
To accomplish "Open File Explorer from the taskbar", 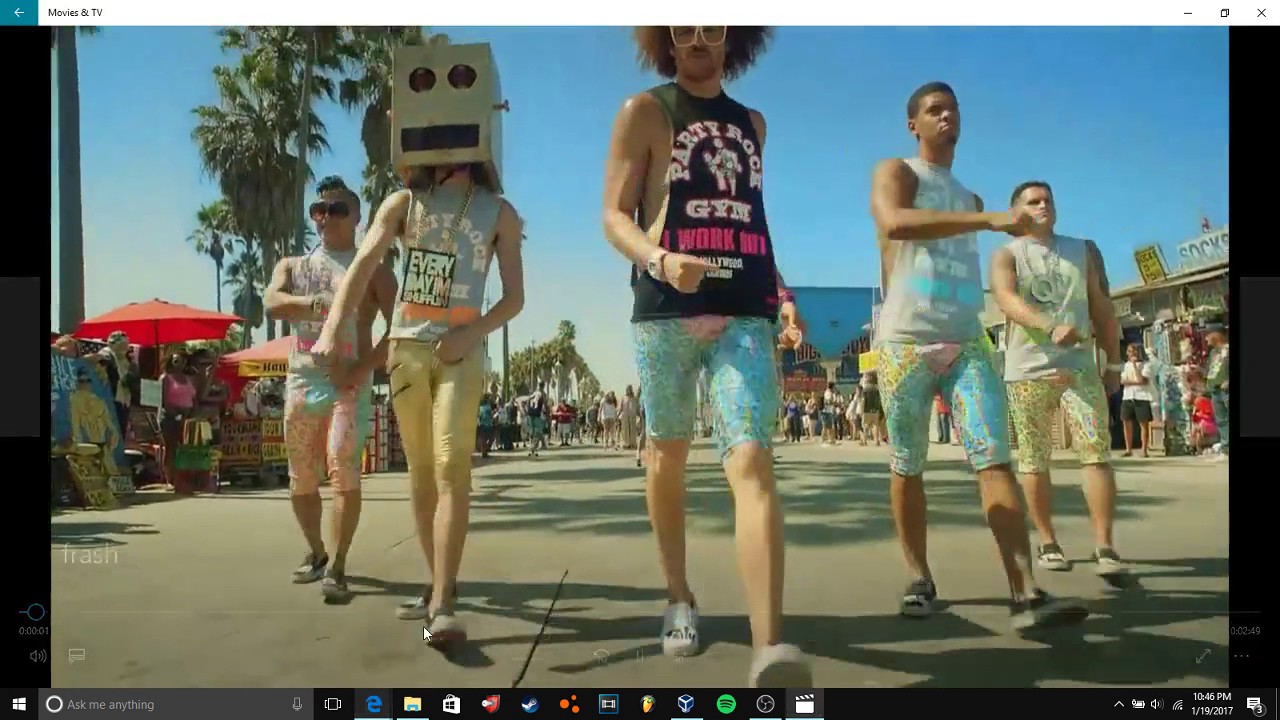I will 412,704.
